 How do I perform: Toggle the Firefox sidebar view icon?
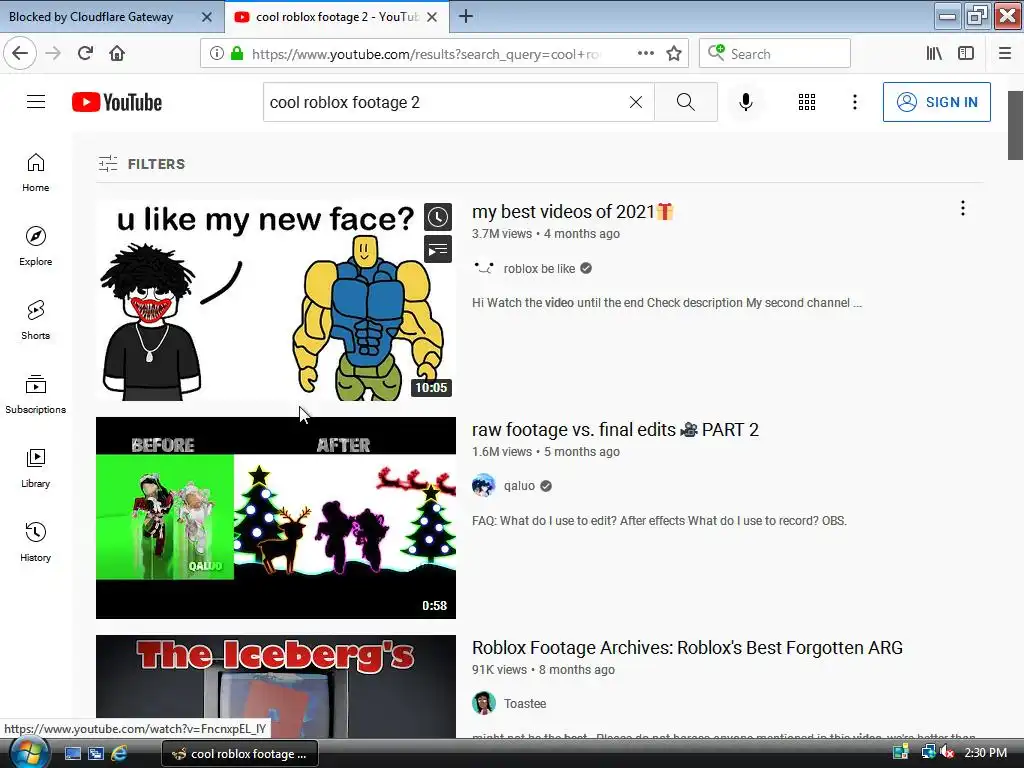966,54
